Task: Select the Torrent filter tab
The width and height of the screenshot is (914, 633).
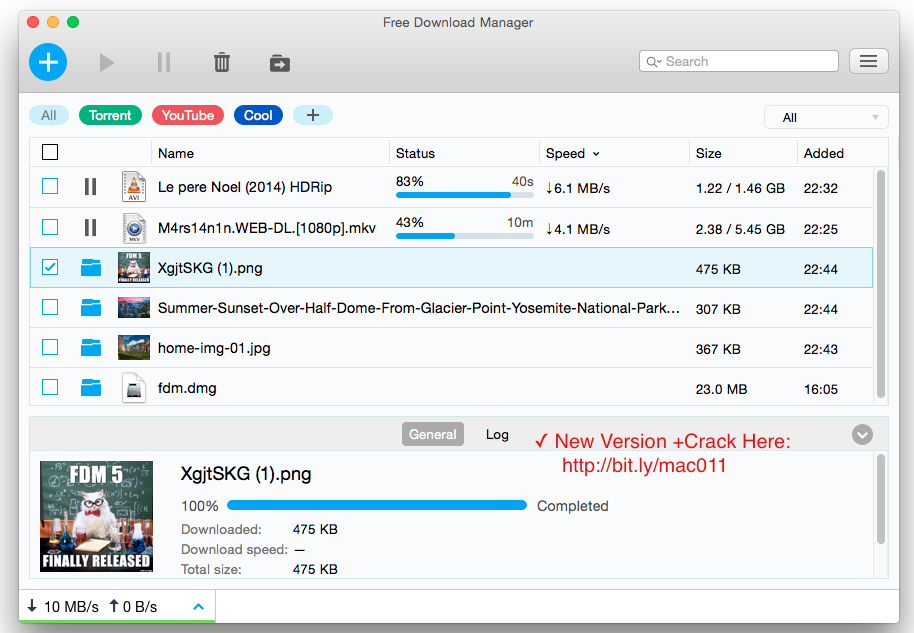Action: pos(110,114)
